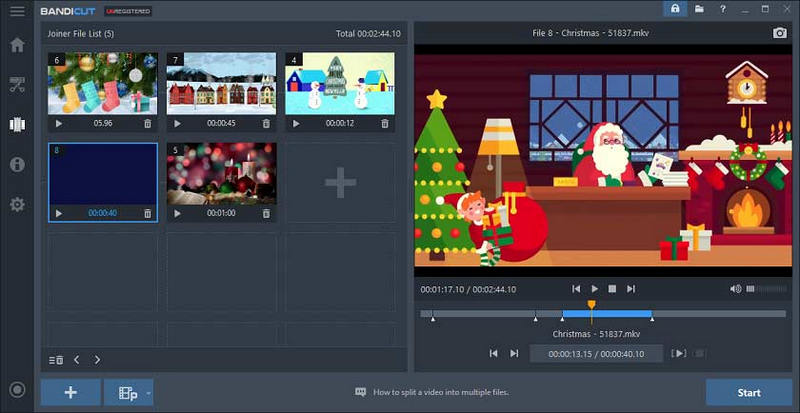Viewport: 800px width, 413px height.
Task: Clear the joiner file list
Action: (57, 360)
